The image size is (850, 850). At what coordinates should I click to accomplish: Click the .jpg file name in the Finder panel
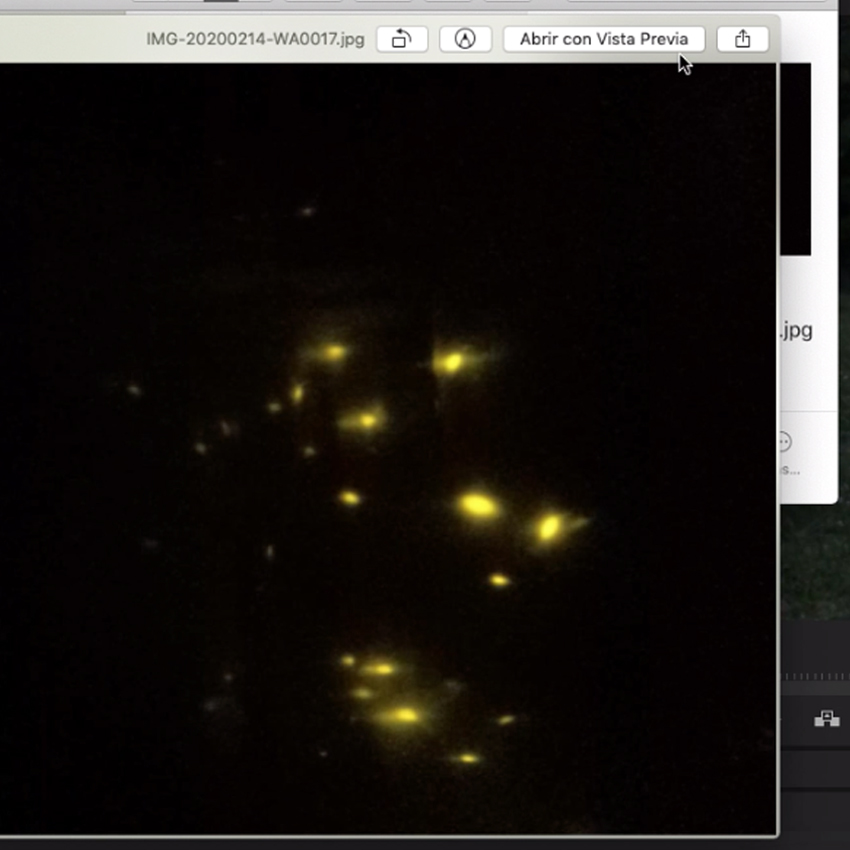[x=796, y=331]
